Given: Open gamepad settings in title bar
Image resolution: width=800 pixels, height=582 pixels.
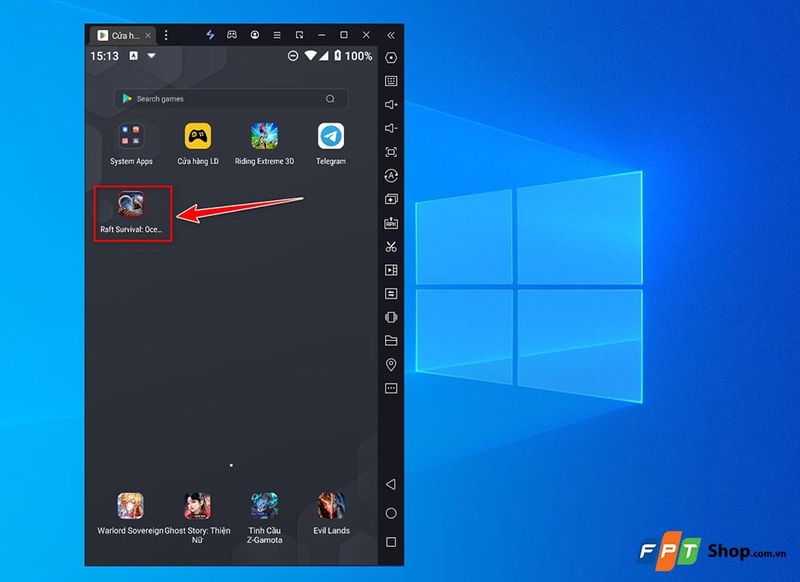Looking at the screenshot, I should (232, 35).
